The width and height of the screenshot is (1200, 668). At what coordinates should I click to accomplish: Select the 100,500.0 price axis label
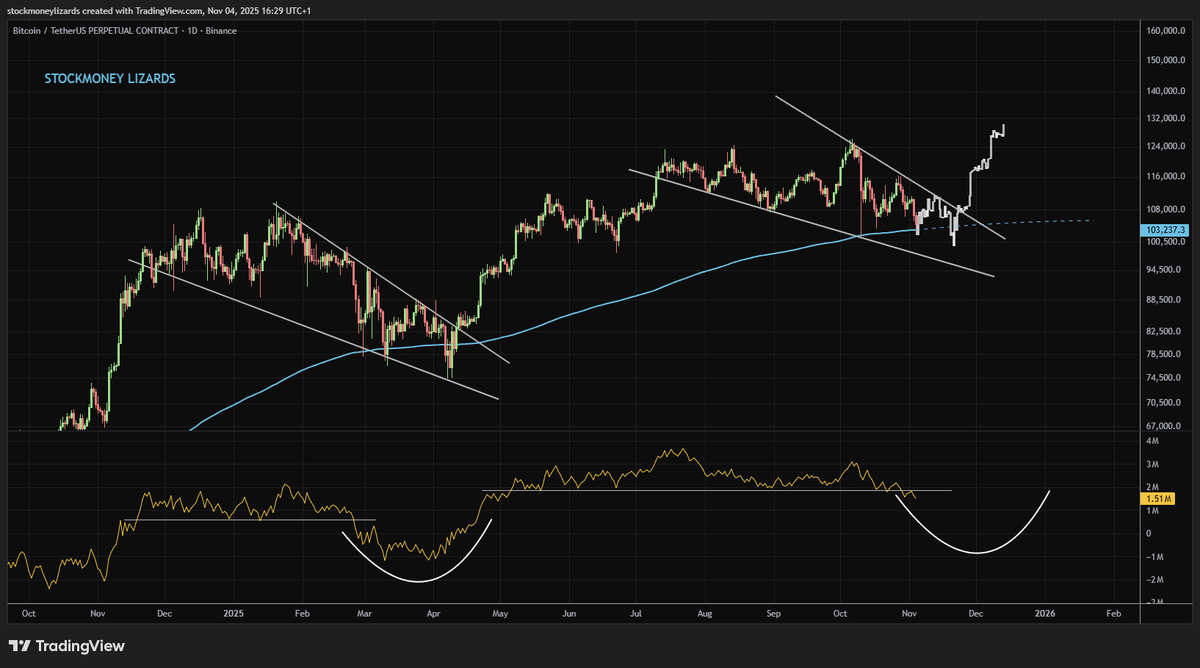(x=1166, y=242)
